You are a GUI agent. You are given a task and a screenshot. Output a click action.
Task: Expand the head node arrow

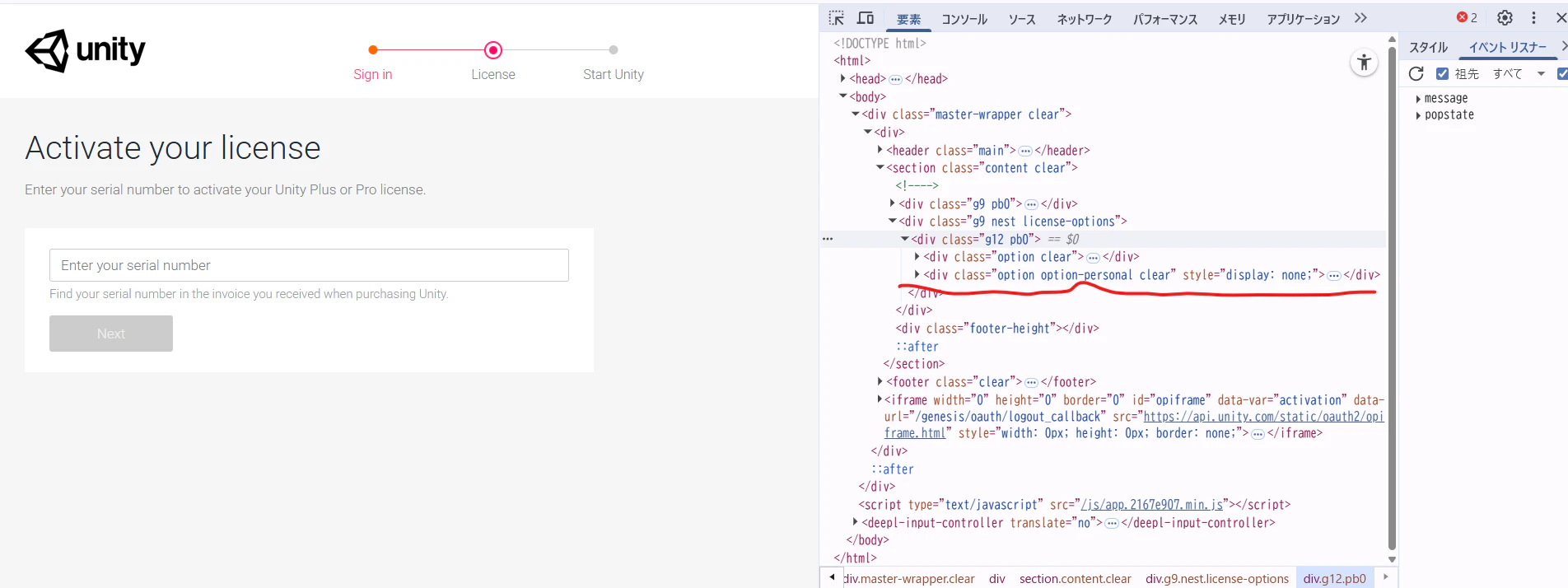click(x=842, y=78)
